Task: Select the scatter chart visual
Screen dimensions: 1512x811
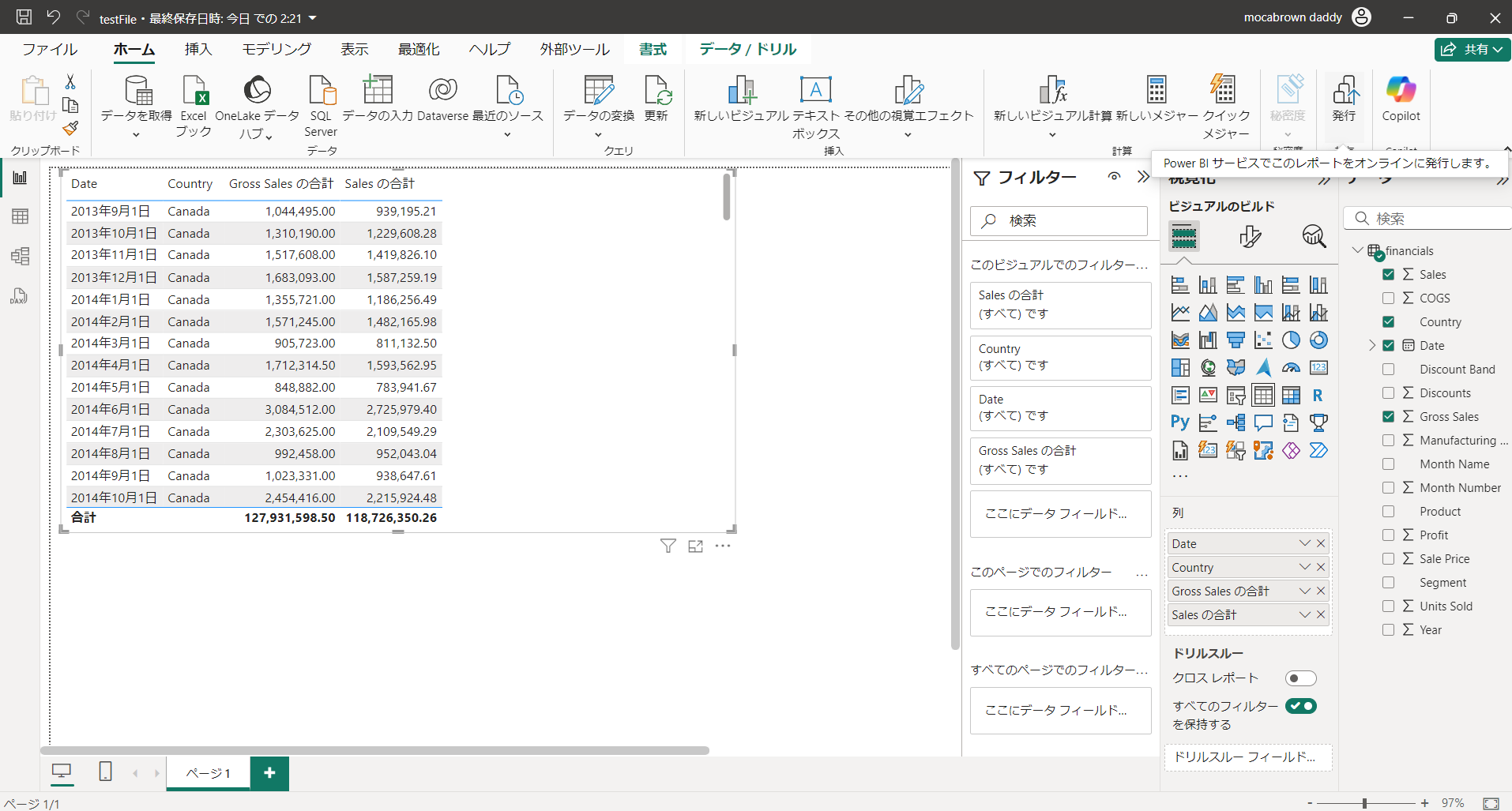Action: pos(1263,340)
